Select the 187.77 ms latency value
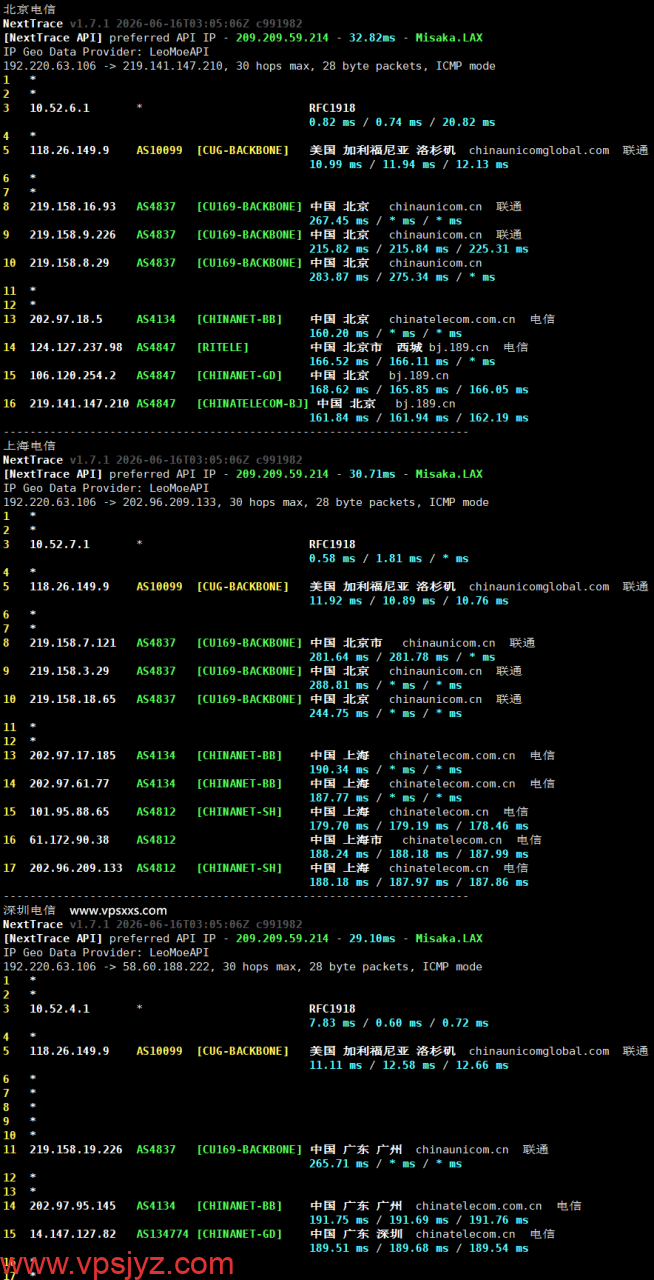654x1280 pixels. 339,798
